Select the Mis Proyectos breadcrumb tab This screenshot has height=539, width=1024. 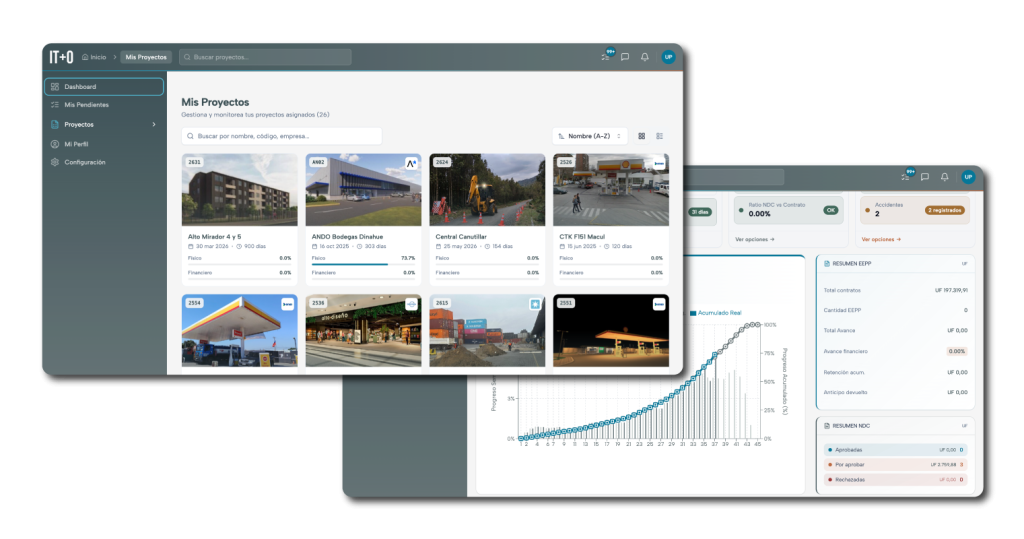coord(146,57)
